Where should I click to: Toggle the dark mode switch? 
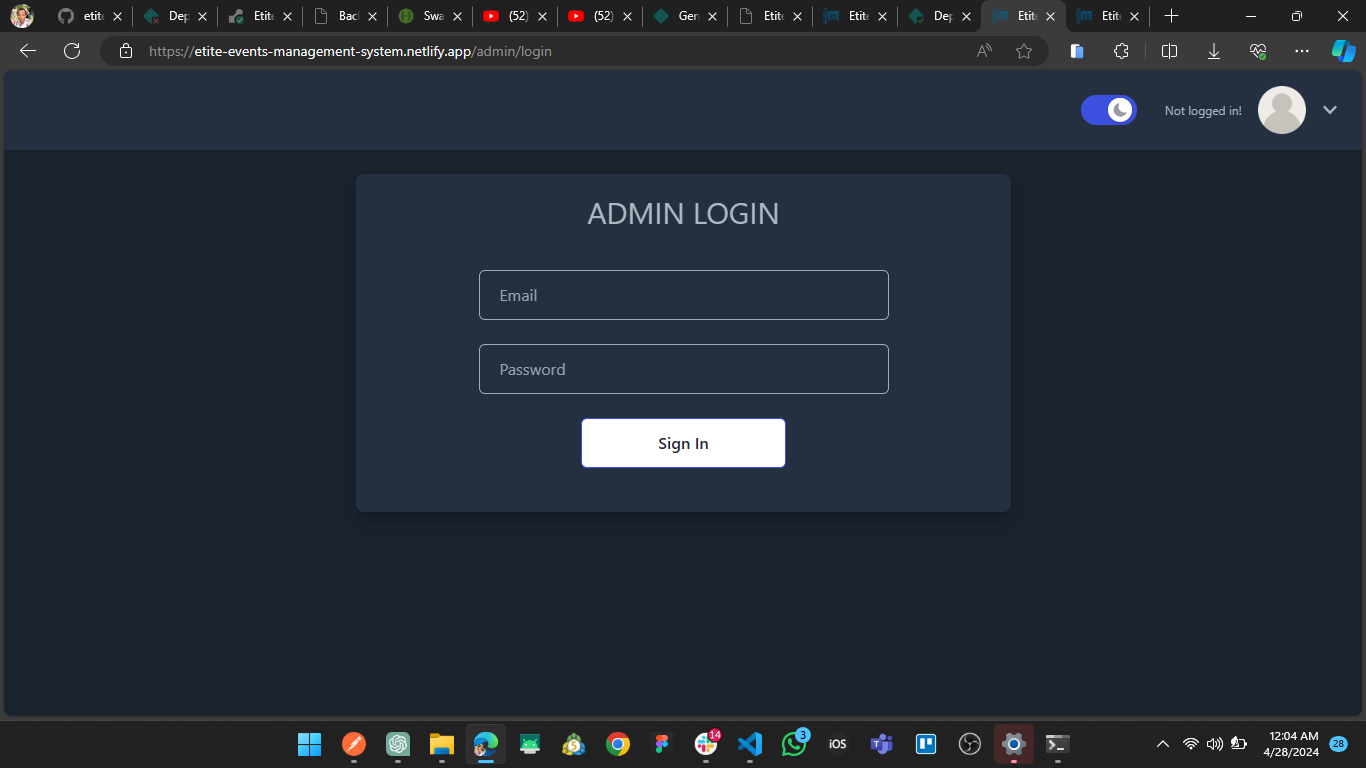pyautogui.click(x=1108, y=110)
